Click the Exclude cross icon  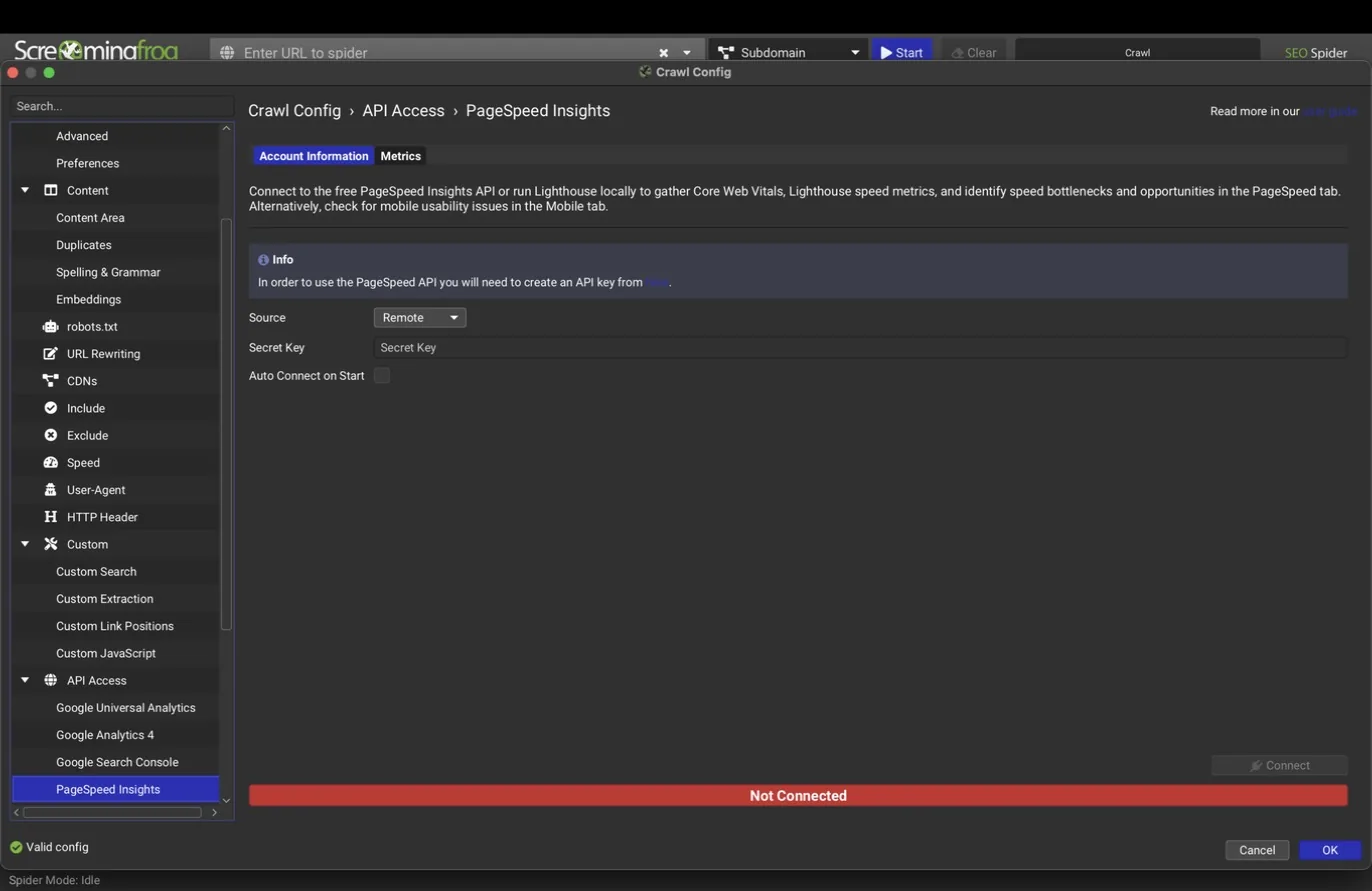50,435
